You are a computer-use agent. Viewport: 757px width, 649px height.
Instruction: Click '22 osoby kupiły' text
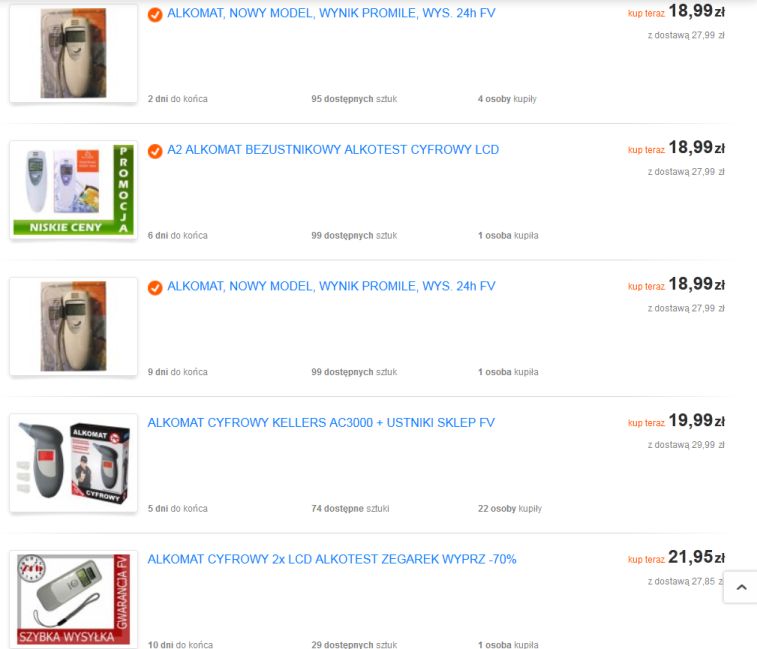[510, 508]
